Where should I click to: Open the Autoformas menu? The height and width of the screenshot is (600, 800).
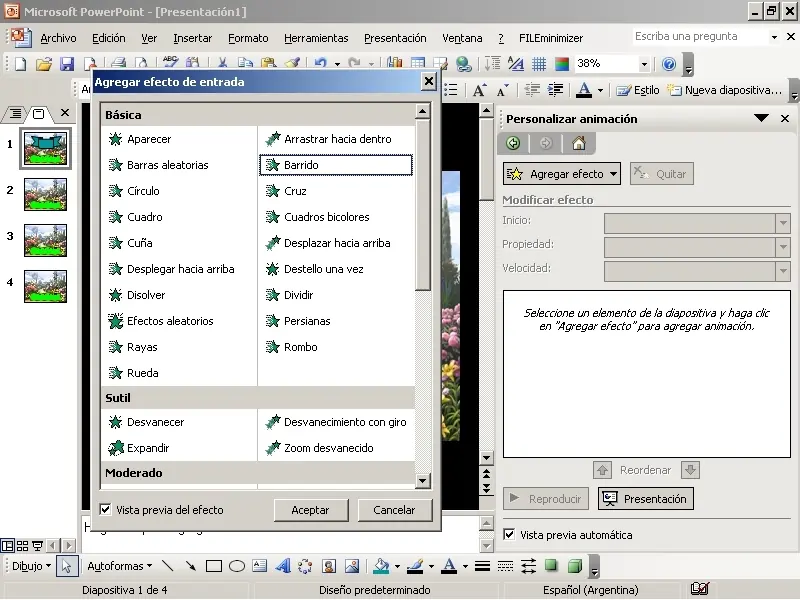(x=117, y=566)
